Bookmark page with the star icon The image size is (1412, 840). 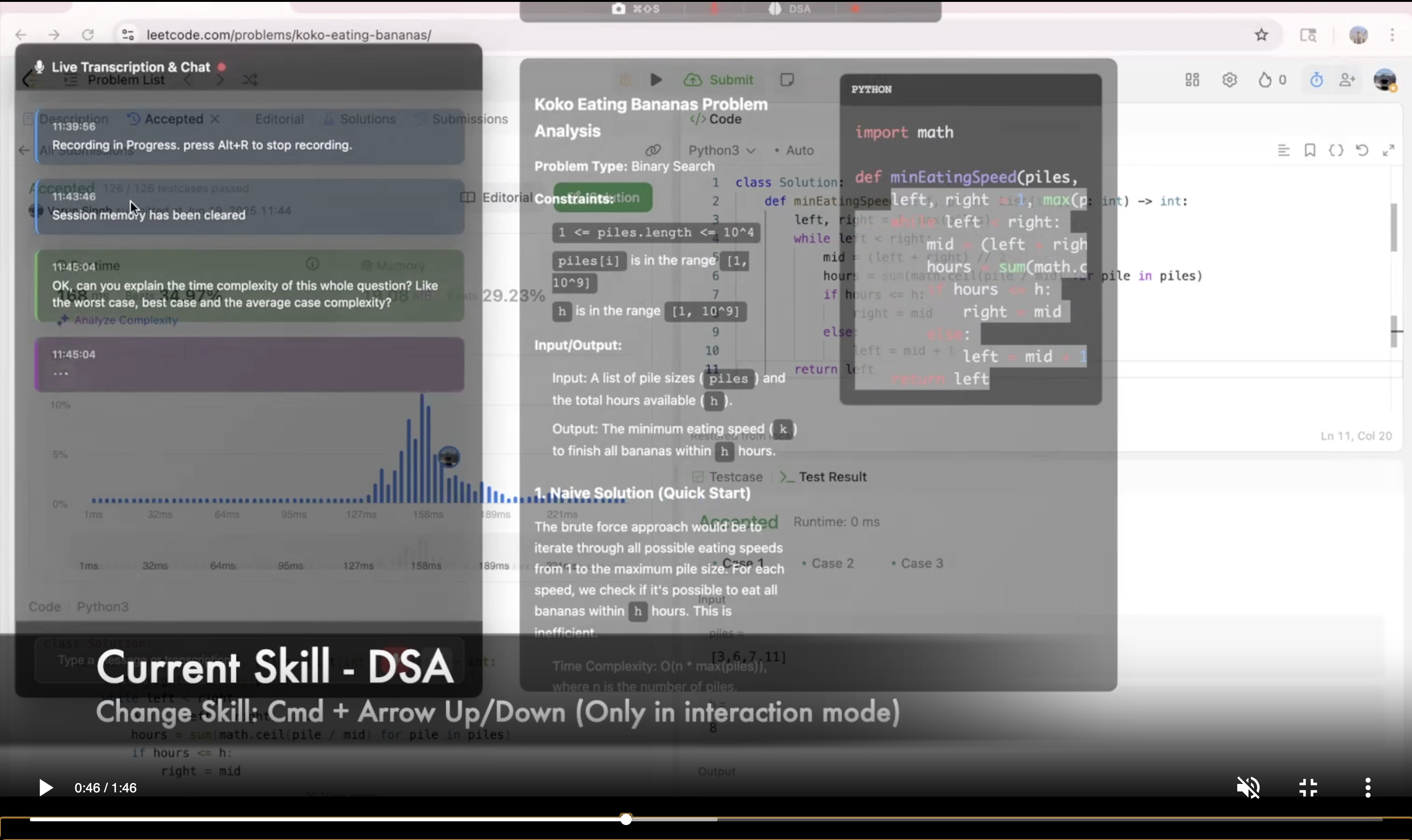(1262, 35)
